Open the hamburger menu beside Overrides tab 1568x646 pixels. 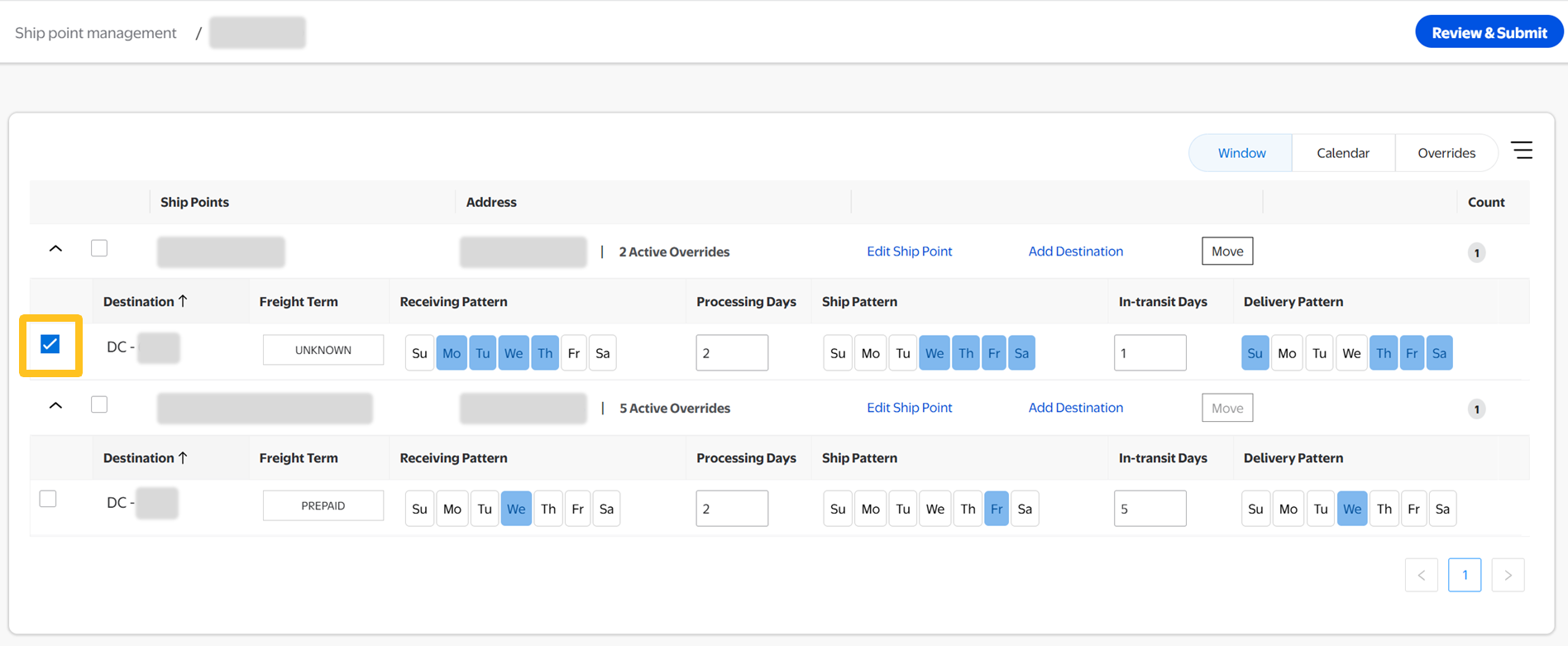(1522, 151)
